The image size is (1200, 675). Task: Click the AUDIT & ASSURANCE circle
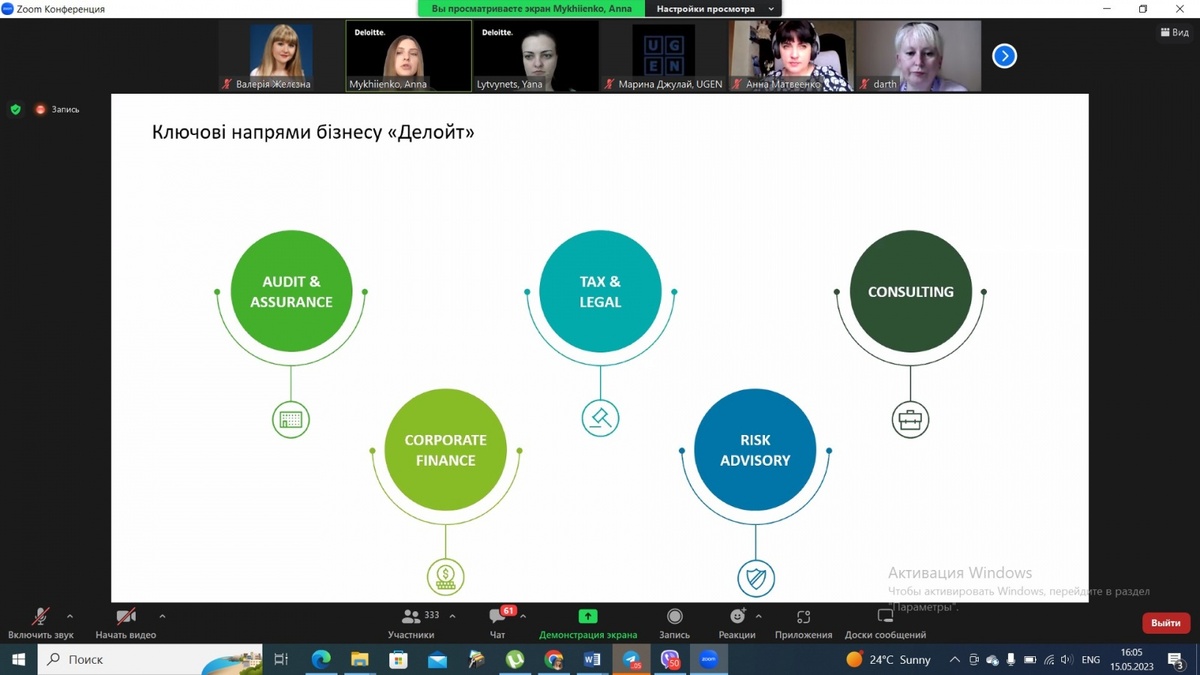291,291
